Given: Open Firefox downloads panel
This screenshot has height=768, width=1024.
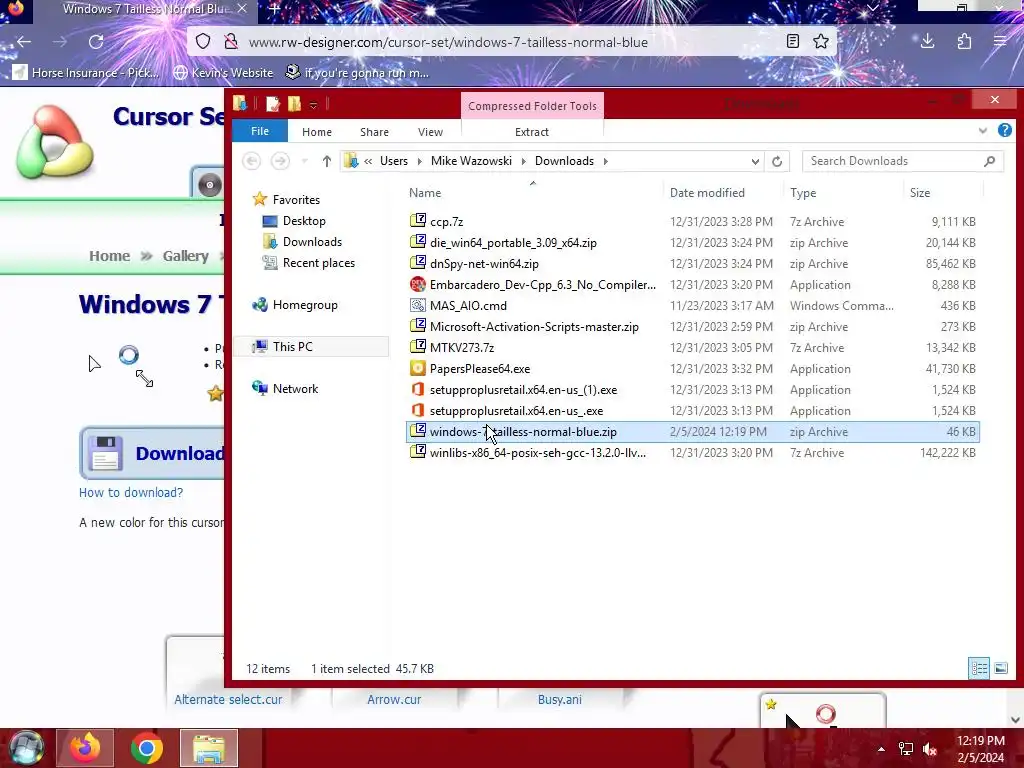Looking at the screenshot, I should coord(927,42).
